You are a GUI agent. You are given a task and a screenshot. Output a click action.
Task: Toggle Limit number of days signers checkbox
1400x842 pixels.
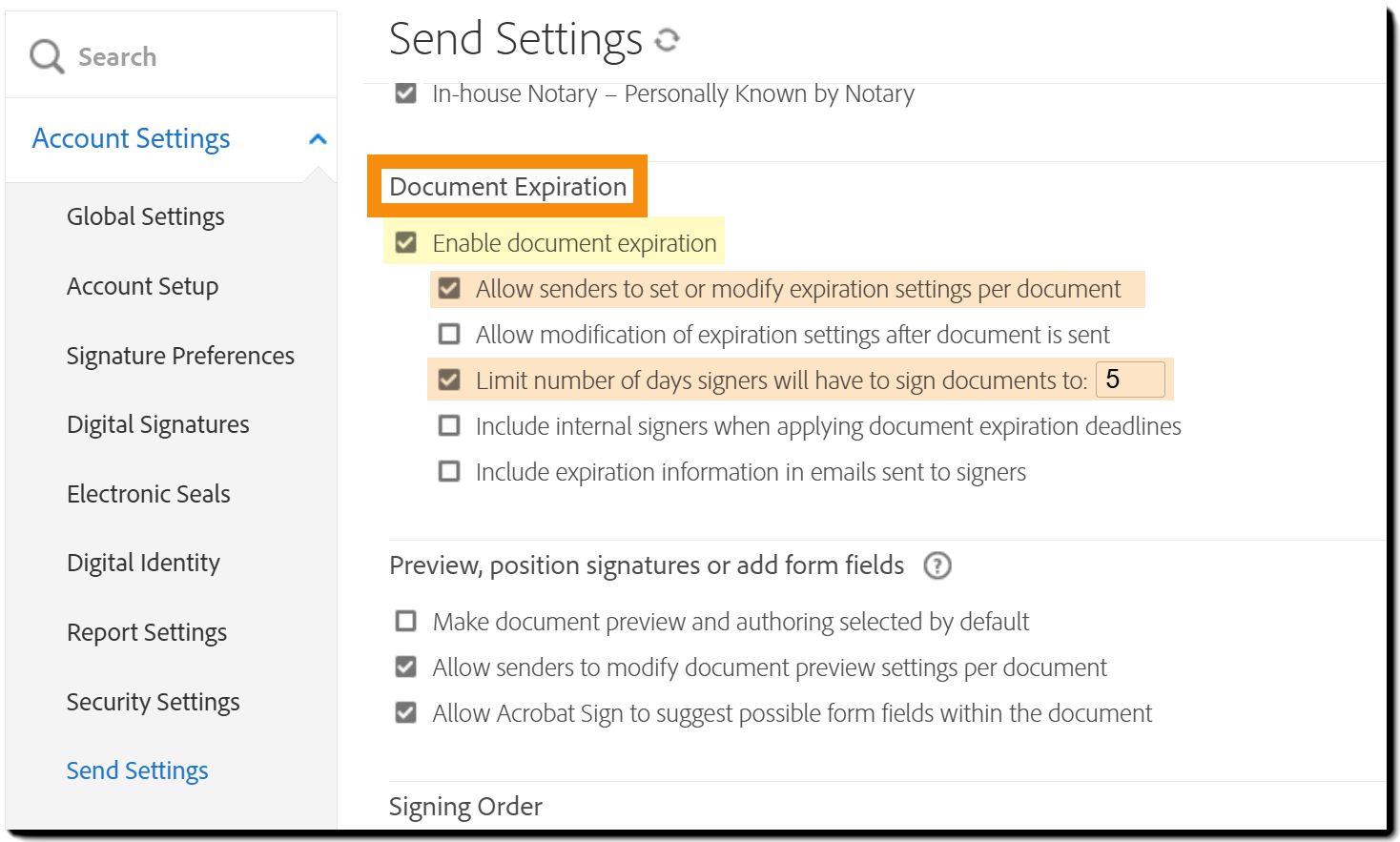[x=449, y=380]
